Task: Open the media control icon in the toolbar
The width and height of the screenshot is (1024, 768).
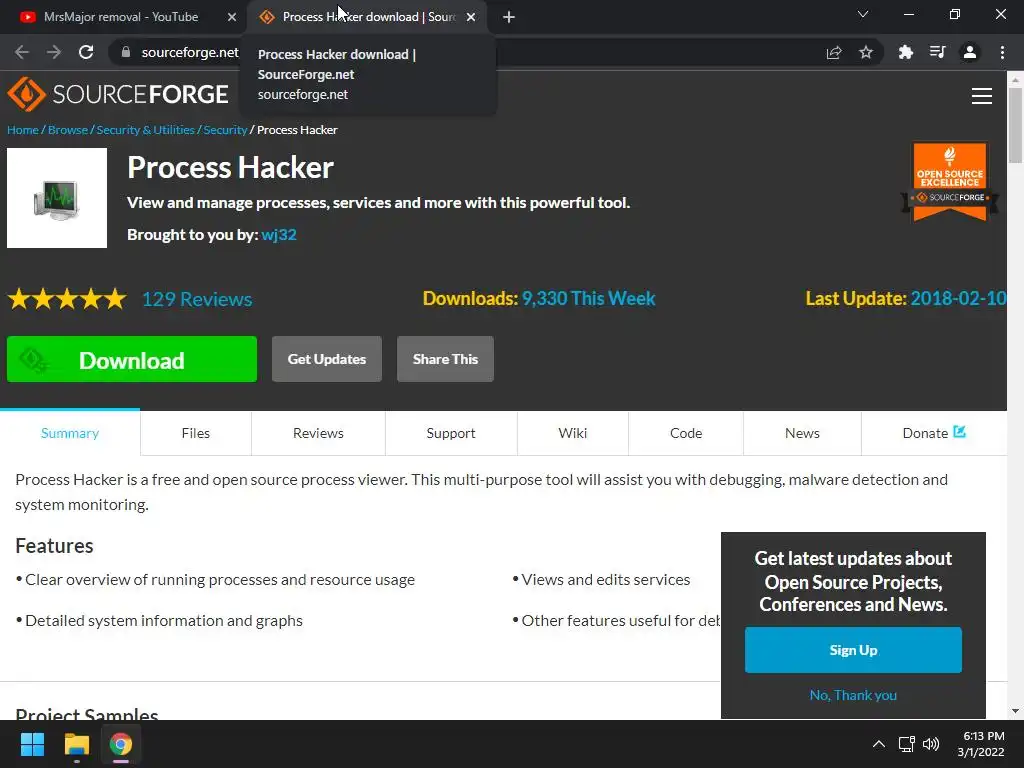Action: [937, 52]
